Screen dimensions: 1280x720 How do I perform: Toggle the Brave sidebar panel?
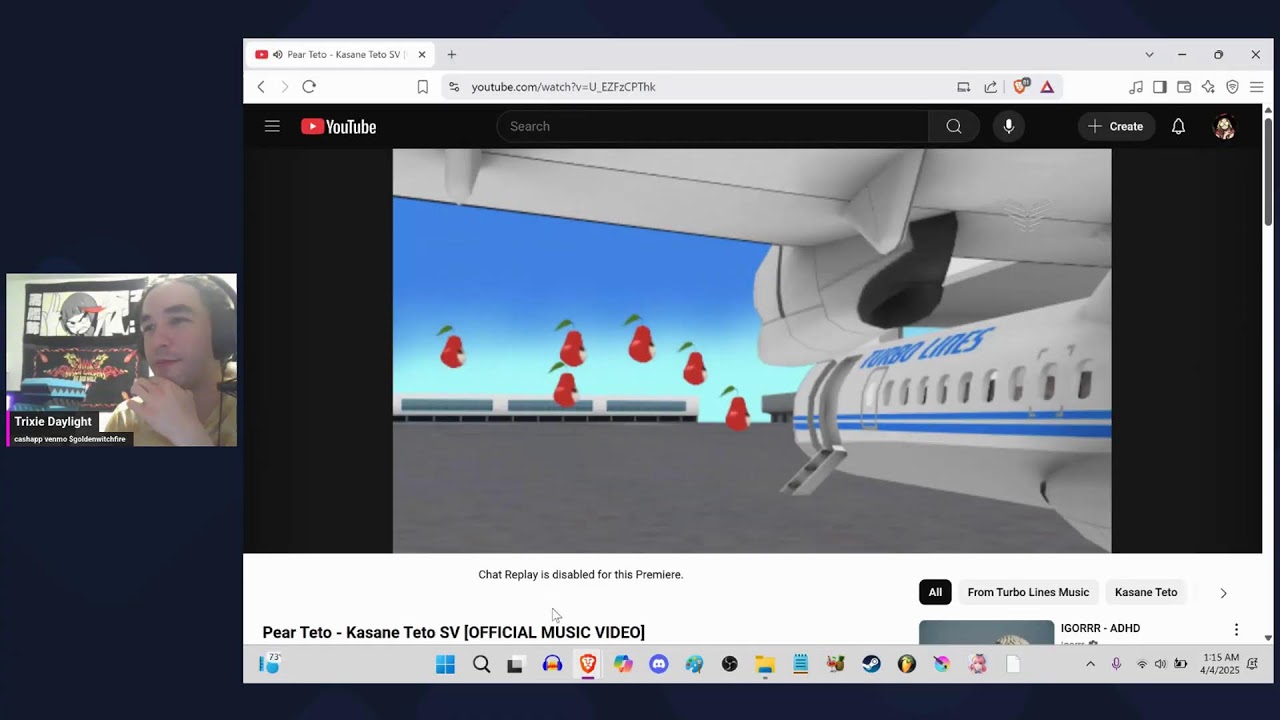click(x=1160, y=87)
